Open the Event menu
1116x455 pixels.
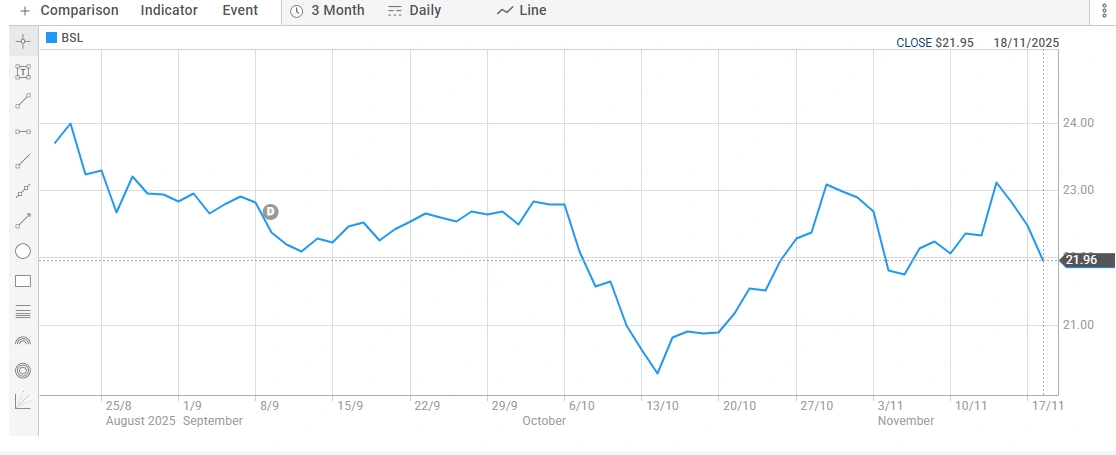240,11
